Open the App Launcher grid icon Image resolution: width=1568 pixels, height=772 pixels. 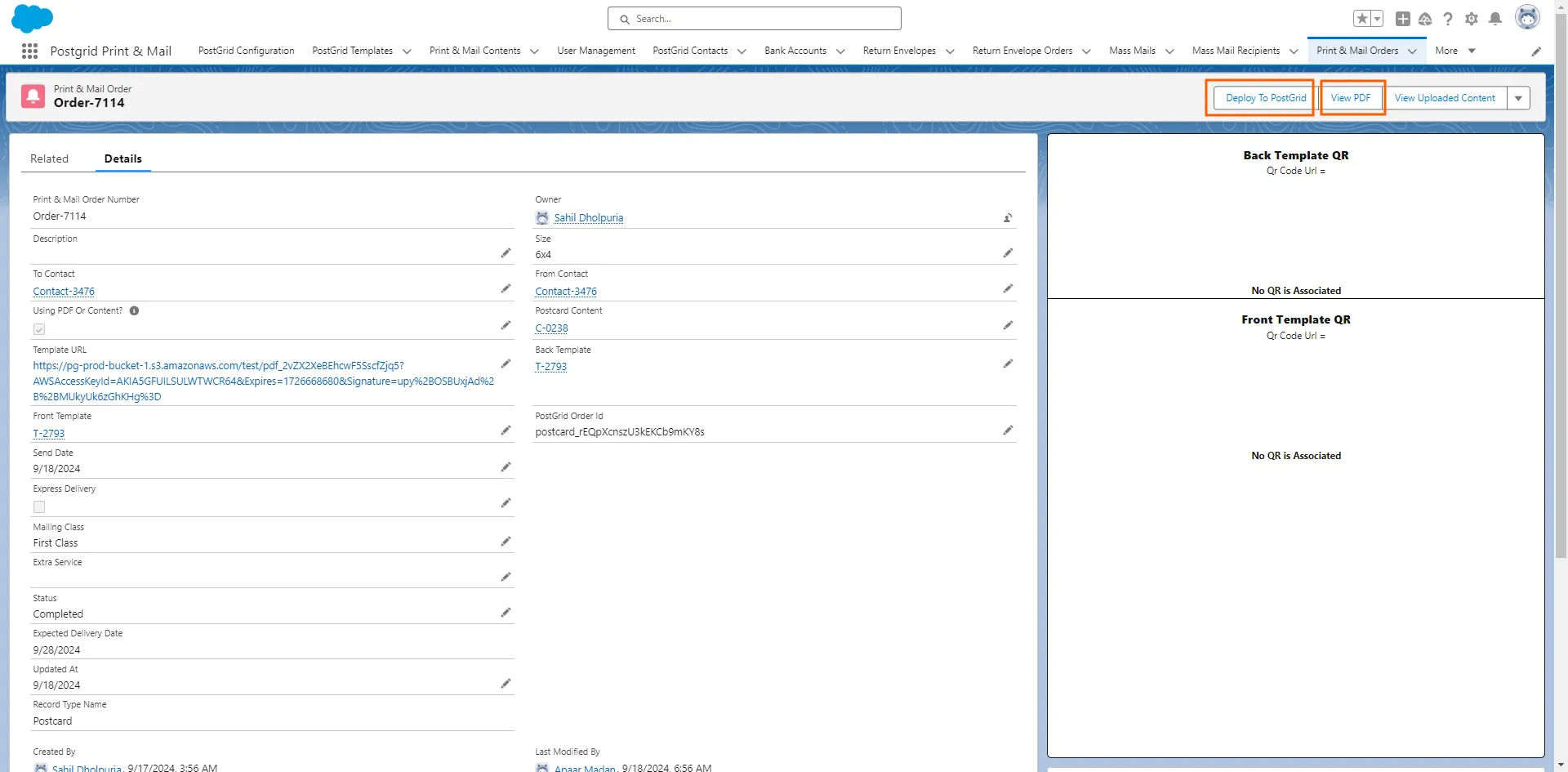[29, 51]
